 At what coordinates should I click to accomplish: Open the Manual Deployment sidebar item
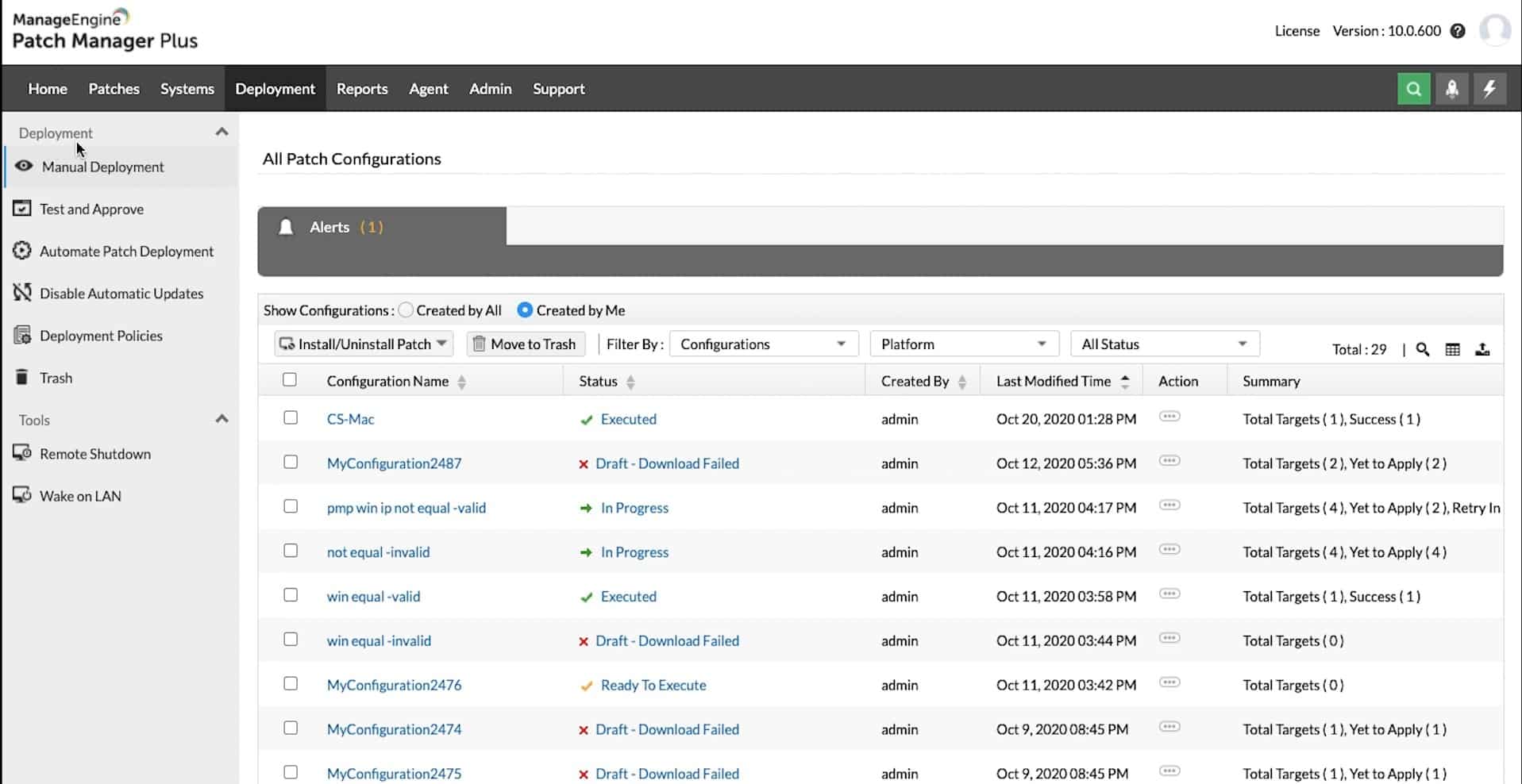121,167
